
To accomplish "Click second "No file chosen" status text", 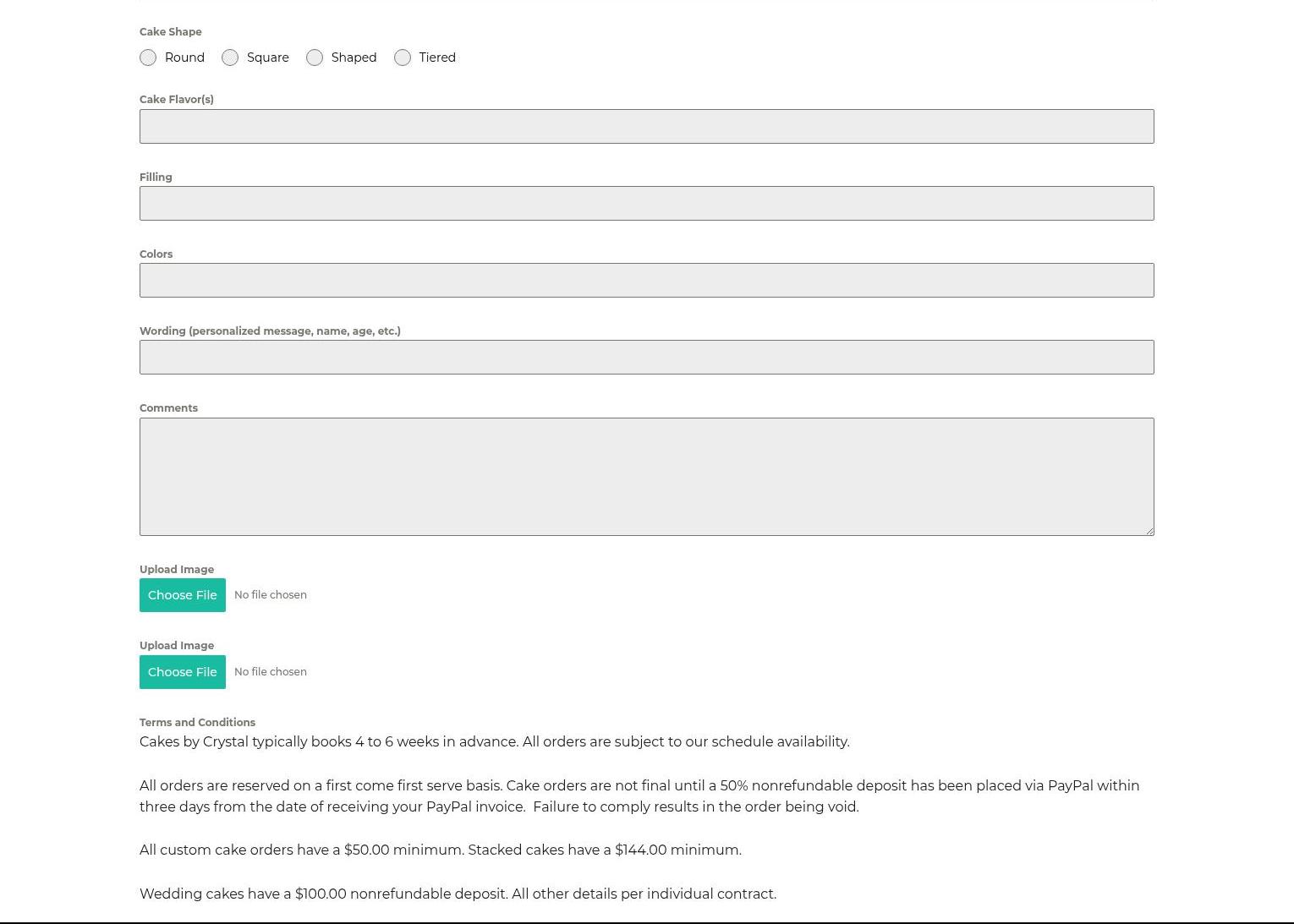I will pos(270,671).
